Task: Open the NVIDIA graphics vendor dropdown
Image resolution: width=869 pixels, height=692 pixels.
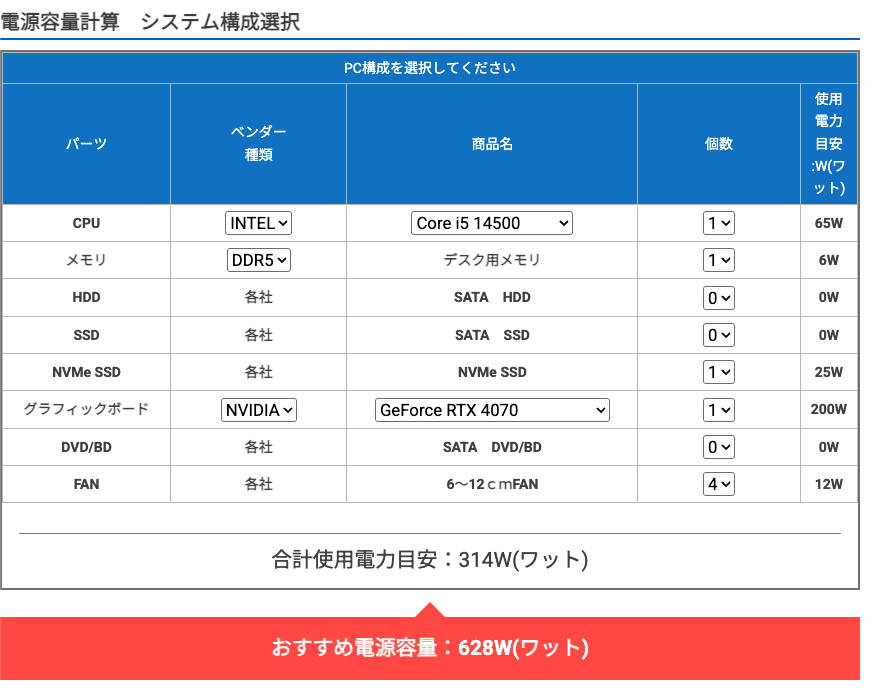Action: click(x=258, y=409)
